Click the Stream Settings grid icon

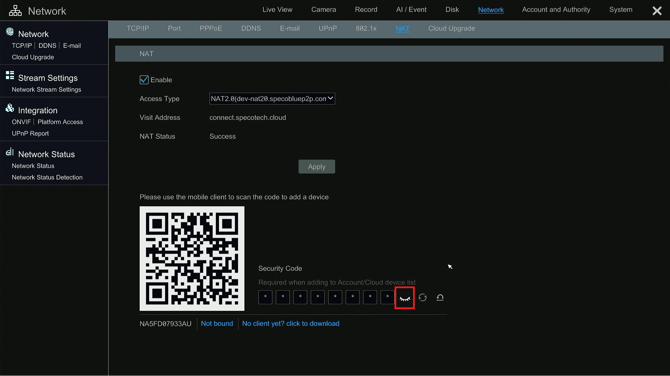10,76
